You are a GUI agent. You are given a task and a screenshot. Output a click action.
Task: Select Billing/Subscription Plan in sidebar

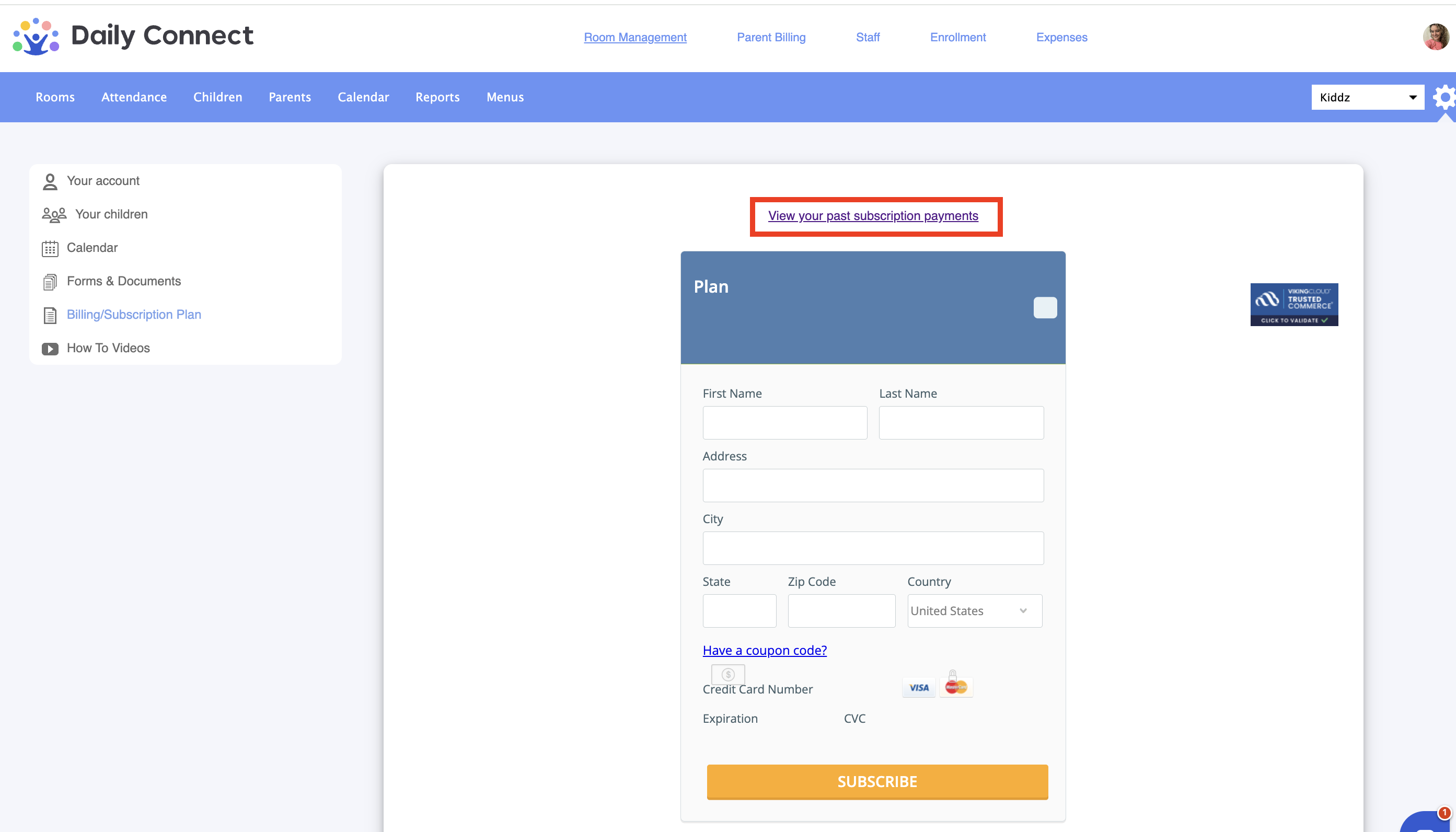tap(134, 314)
